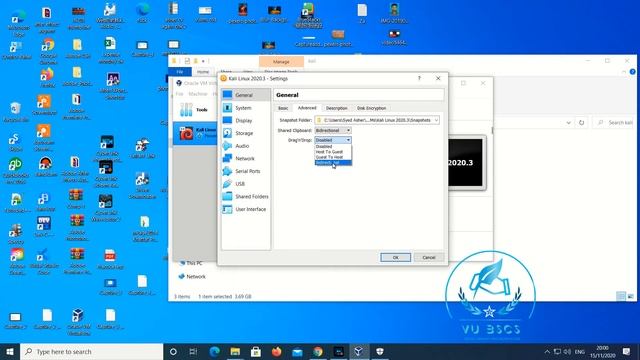Switch Explorer to large icons view
Viewport: 640px width, 360px height.
coord(630,296)
